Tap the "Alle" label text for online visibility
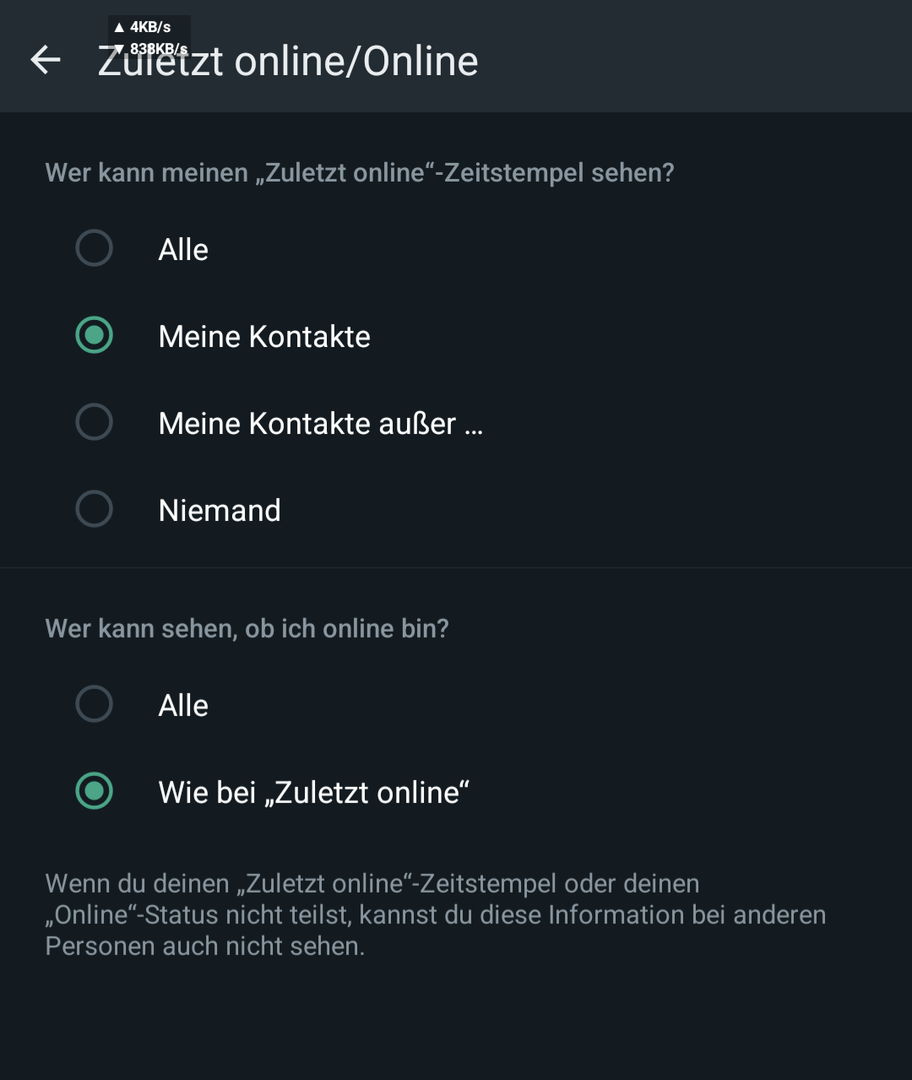This screenshot has height=1080, width=912. (x=183, y=705)
